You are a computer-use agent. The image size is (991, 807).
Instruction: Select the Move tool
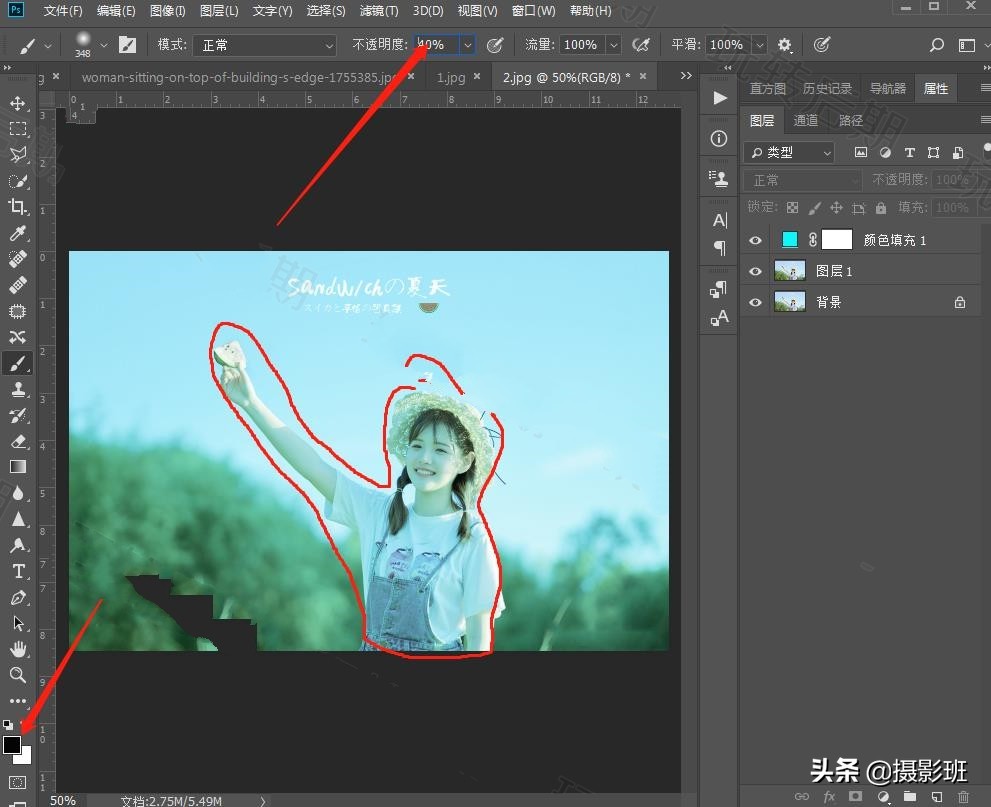18,103
